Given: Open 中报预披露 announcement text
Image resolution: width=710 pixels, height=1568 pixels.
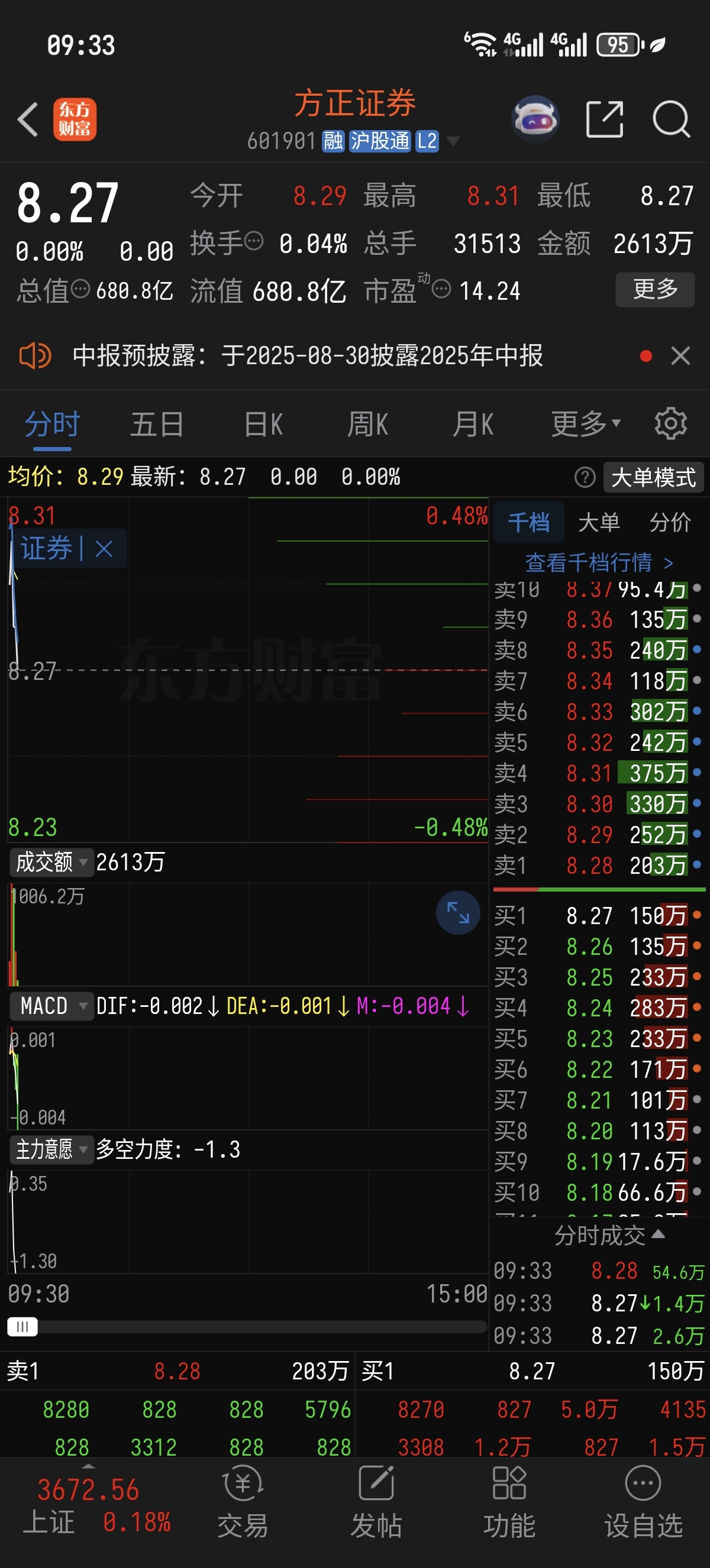Looking at the screenshot, I should click(308, 355).
